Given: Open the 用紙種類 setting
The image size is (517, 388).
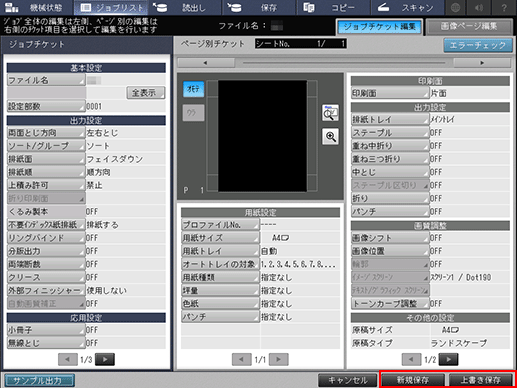Looking at the screenshot, I should (x=220, y=277).
